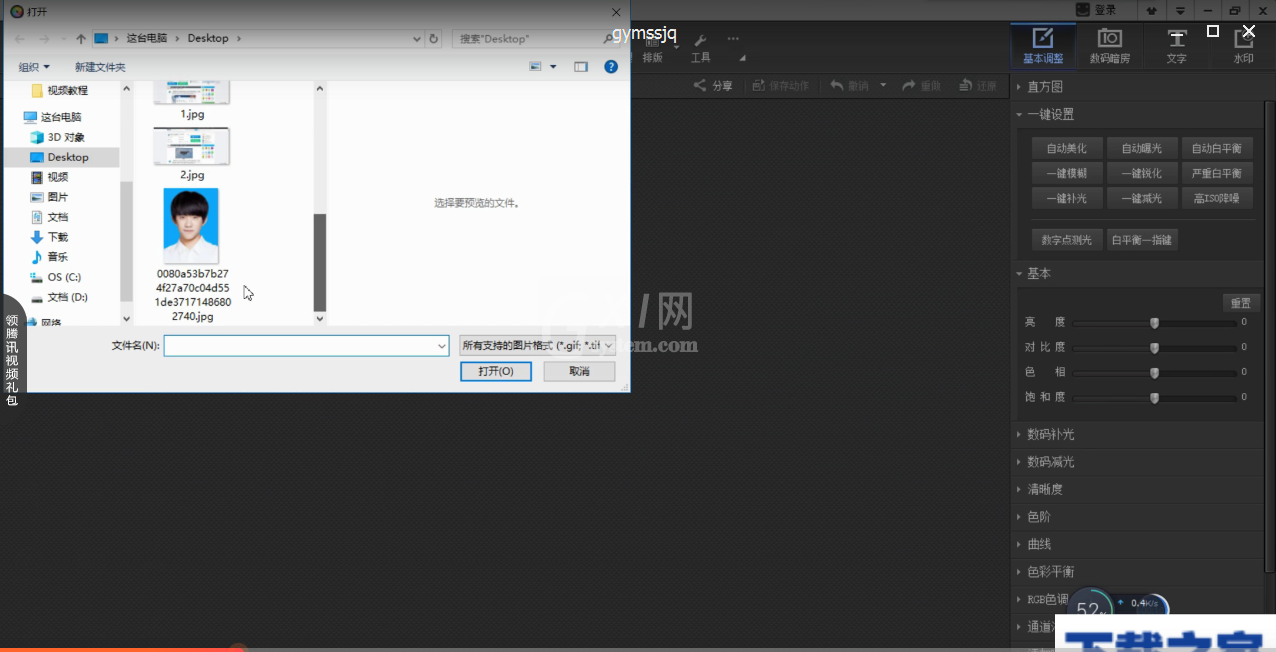The width and height of the screenshot is (1276, 652).
Task: Open the image format filter dropdown
Action: click(537, 345)
